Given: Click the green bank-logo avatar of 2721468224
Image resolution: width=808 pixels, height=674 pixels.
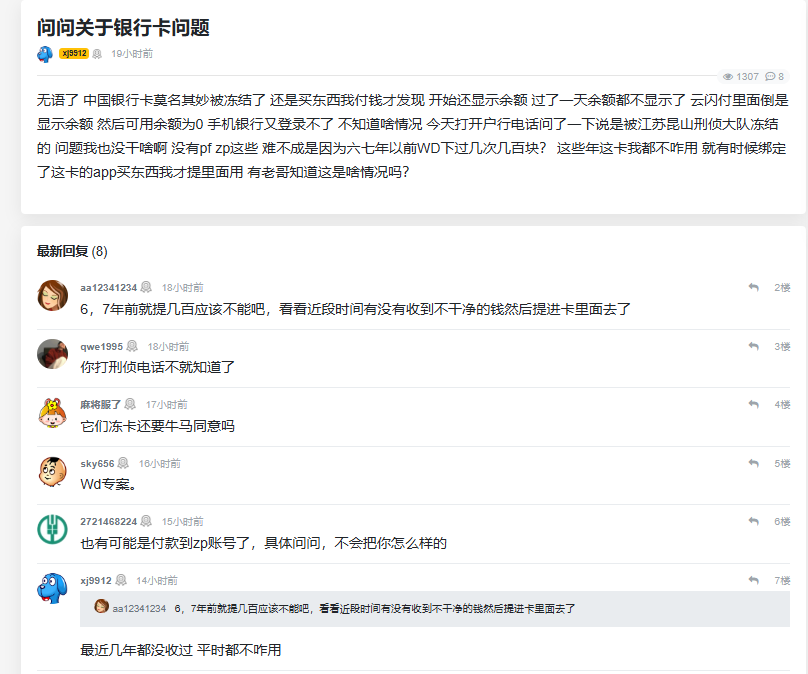Looking at the screenshot, I should point(52,529).
